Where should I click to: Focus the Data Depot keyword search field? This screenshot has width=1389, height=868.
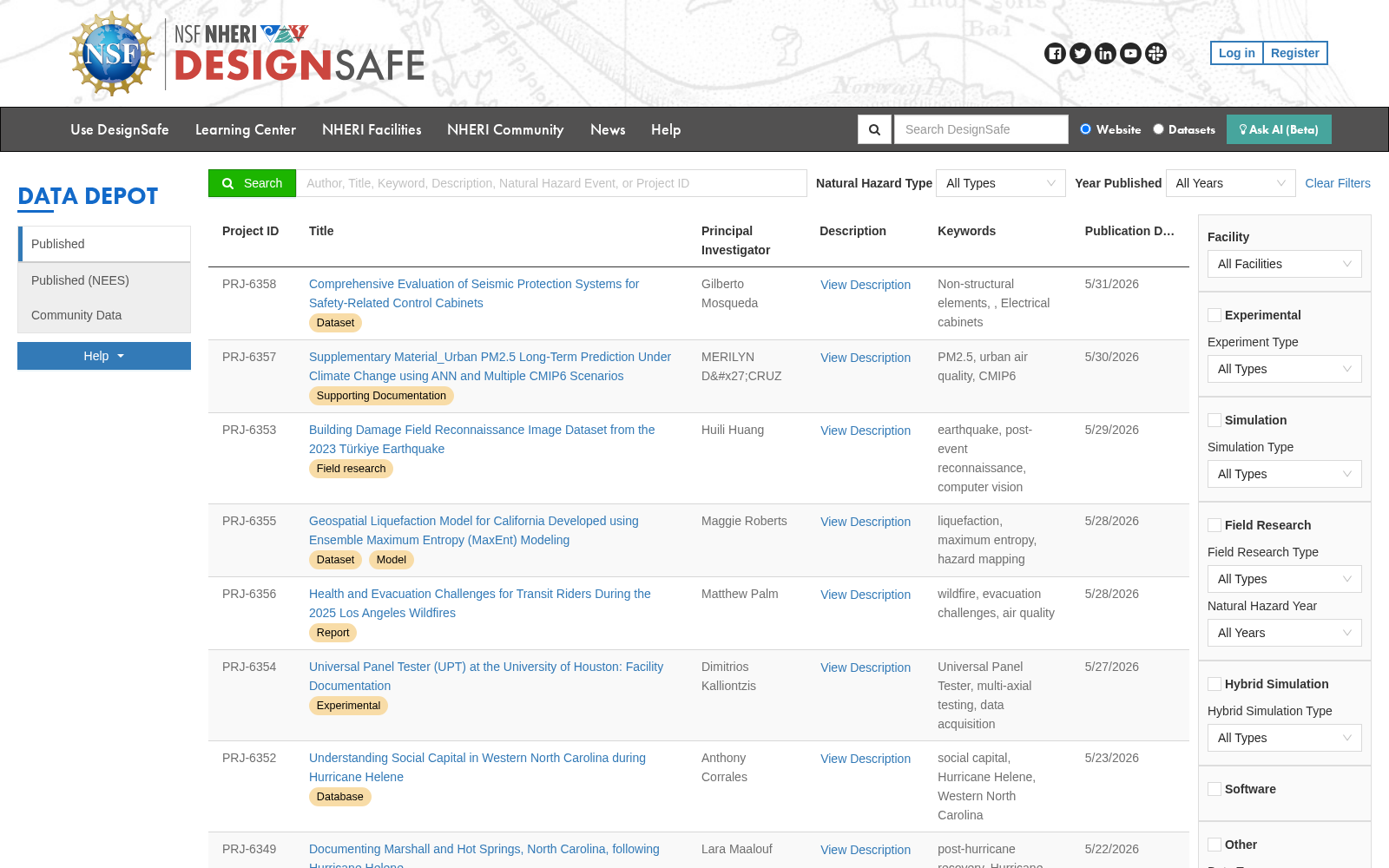coord(551,183)
